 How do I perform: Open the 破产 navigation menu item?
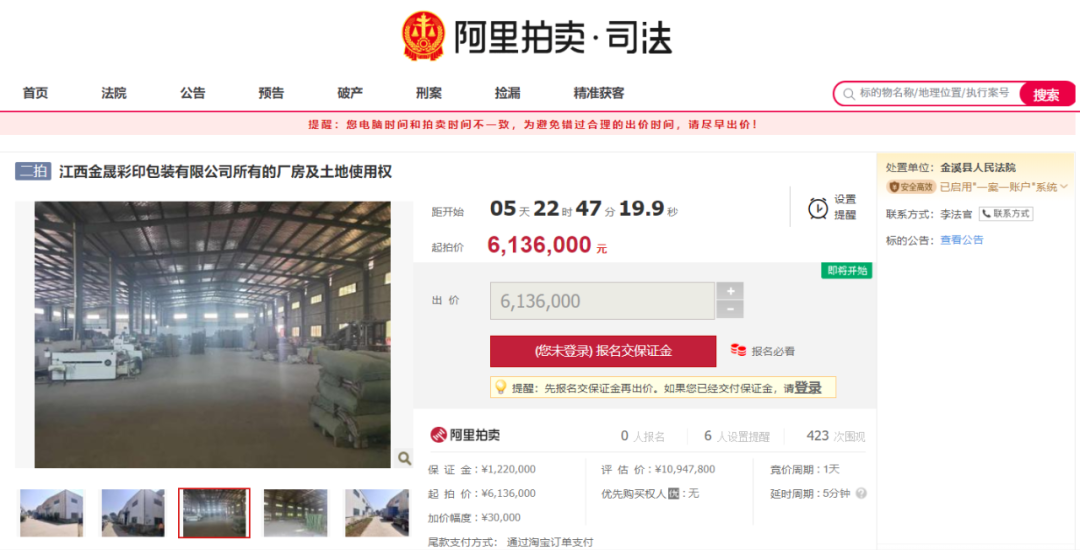(350, 93)
